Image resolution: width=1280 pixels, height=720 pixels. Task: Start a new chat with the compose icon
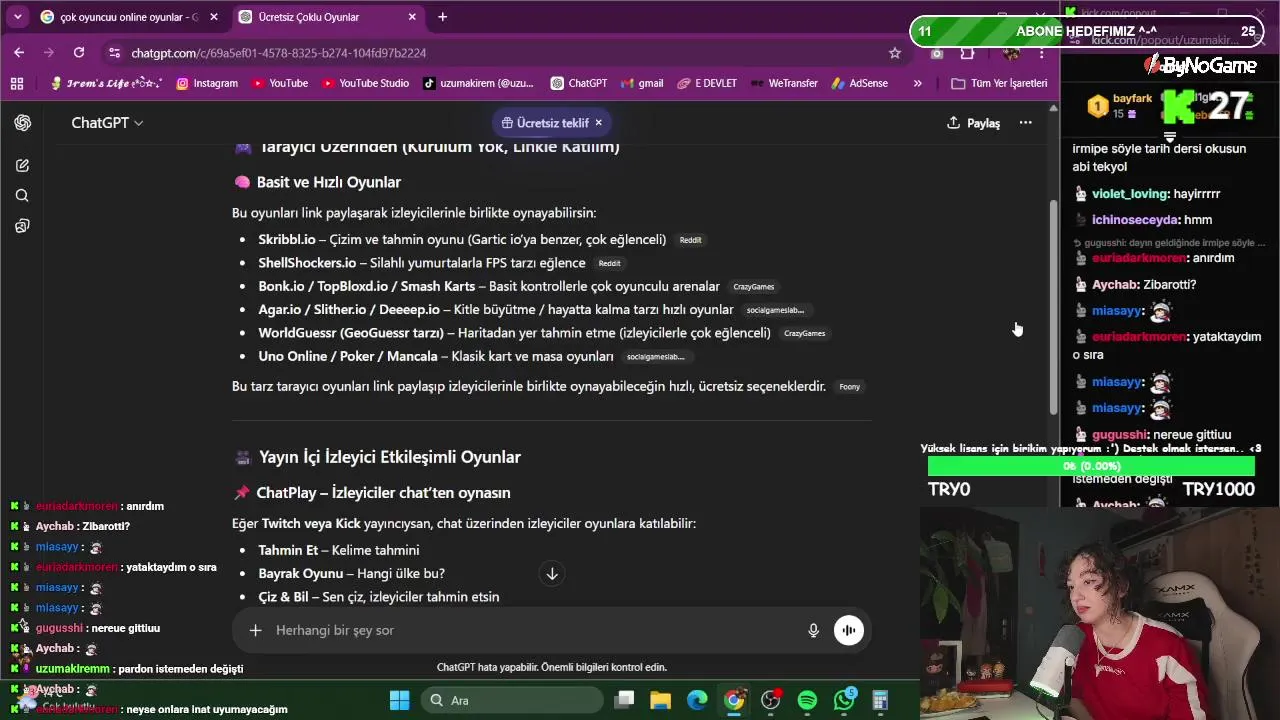[22, 165]
